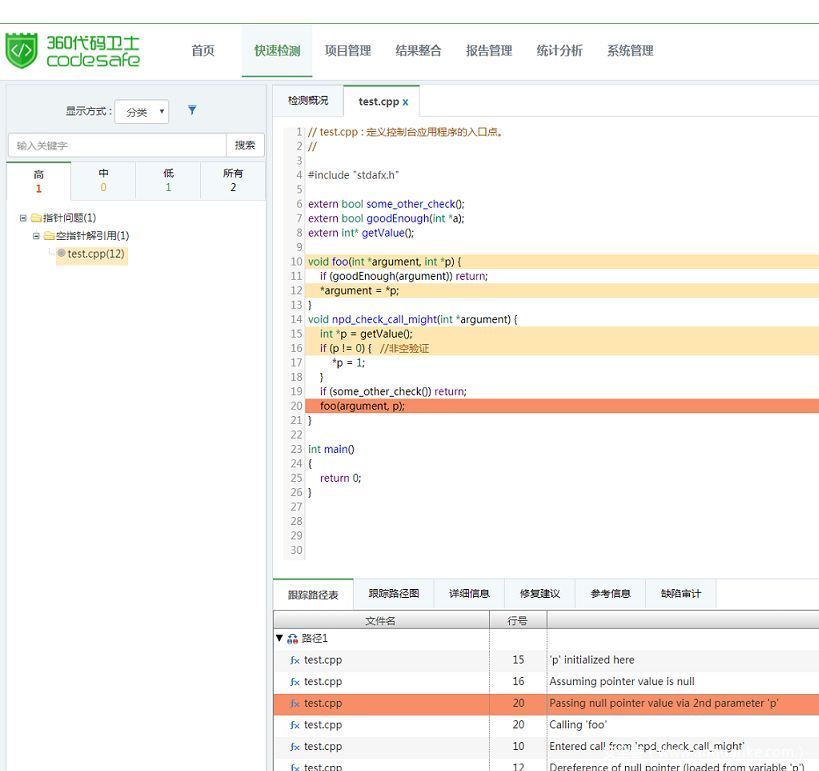Open the 显示方式 分类 dropdown
The width and height of the screenshot is (819, 771).
click(x=142, y=112)
